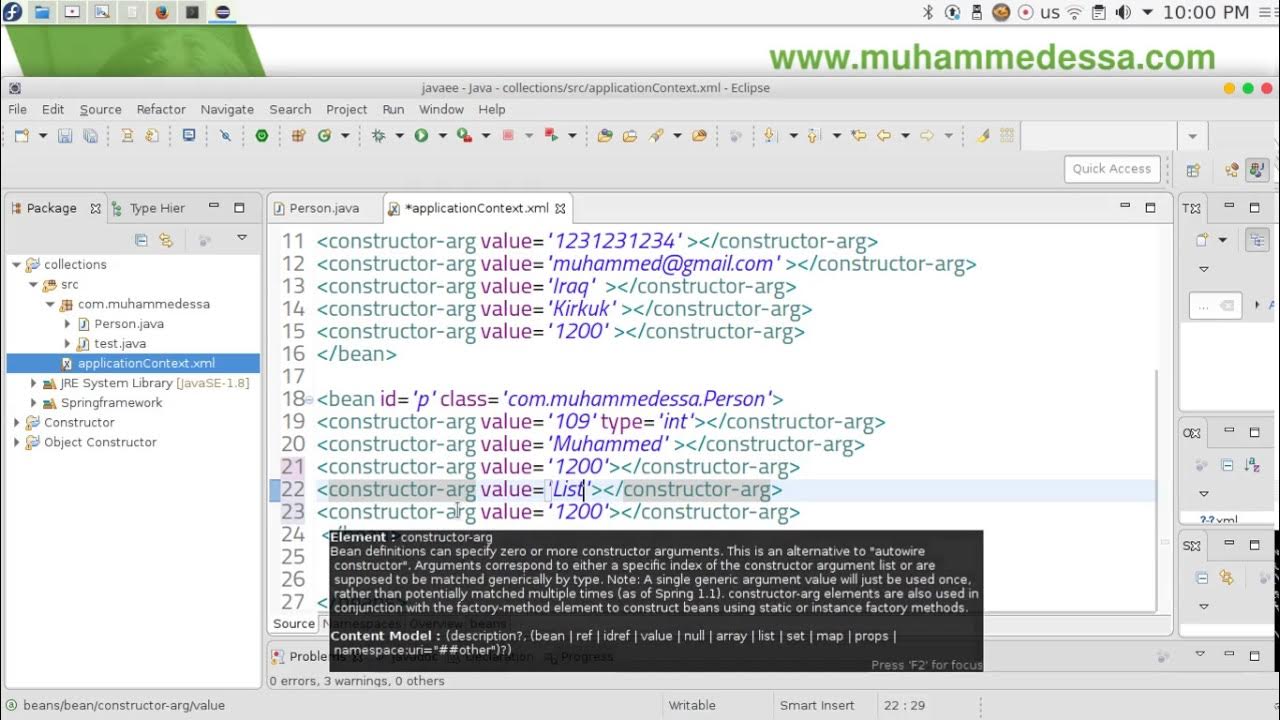Open the File menu
This screenshot has height=720, width=1280.
coord(18,109)
